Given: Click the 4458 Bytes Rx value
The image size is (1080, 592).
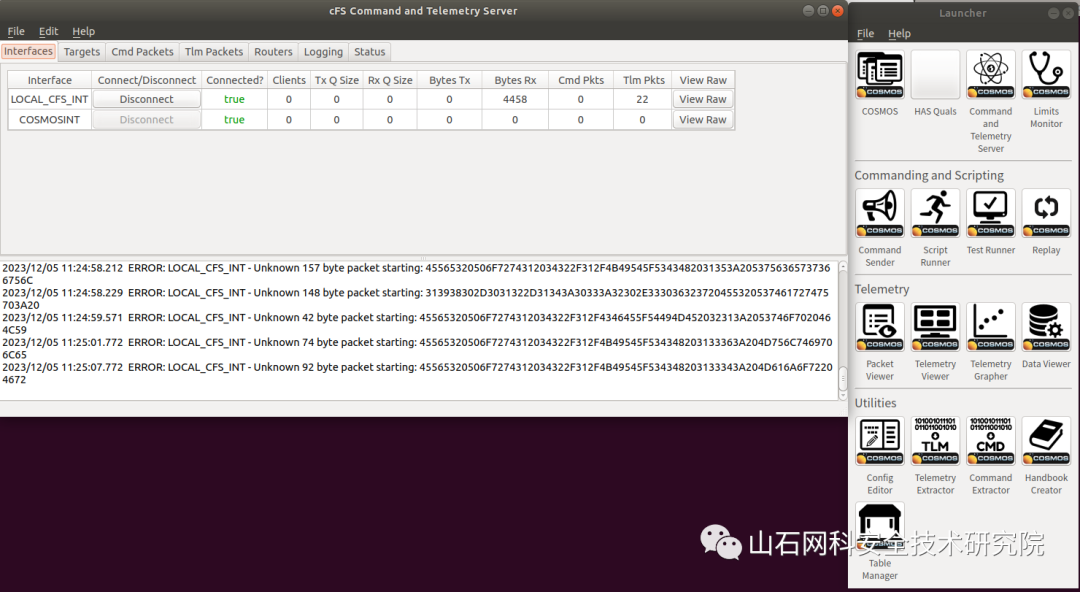Looking at the screenshot, I should [x=515, y=99].
